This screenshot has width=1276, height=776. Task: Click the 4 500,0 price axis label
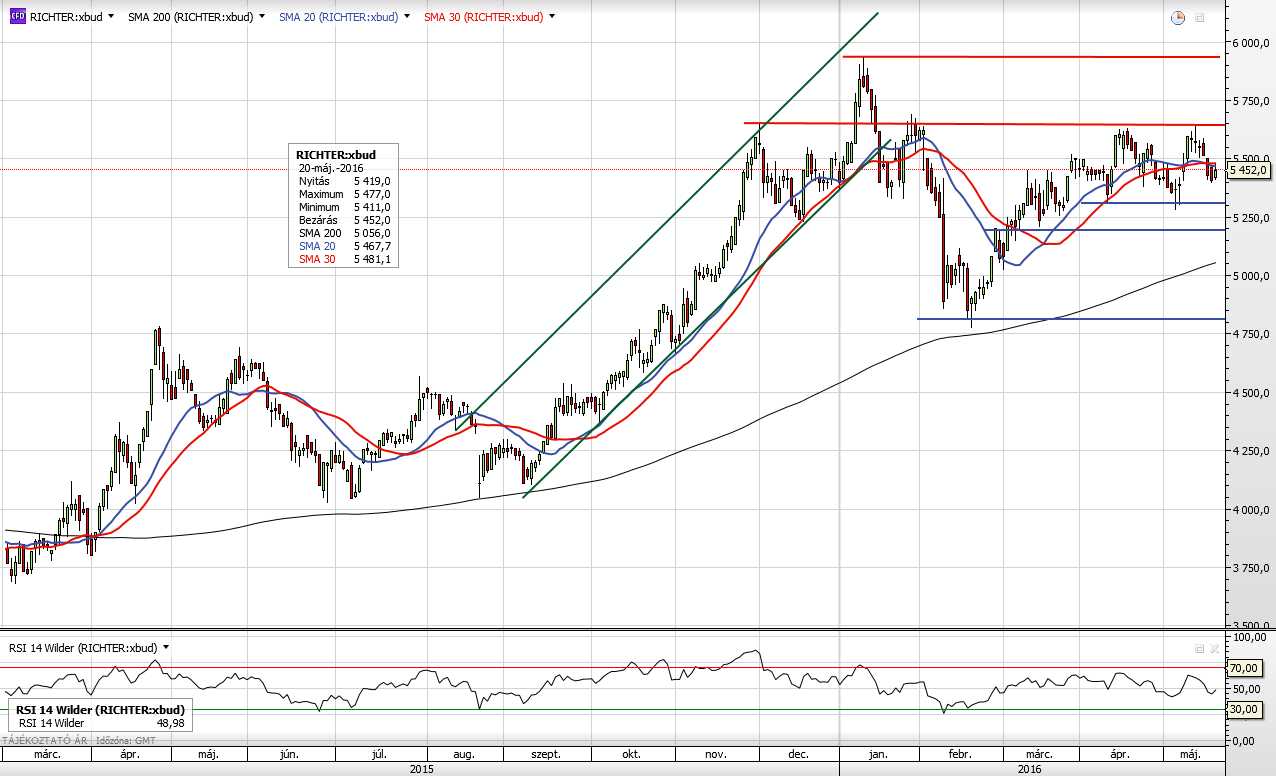pyautogui.click(x=1251, y=393)
